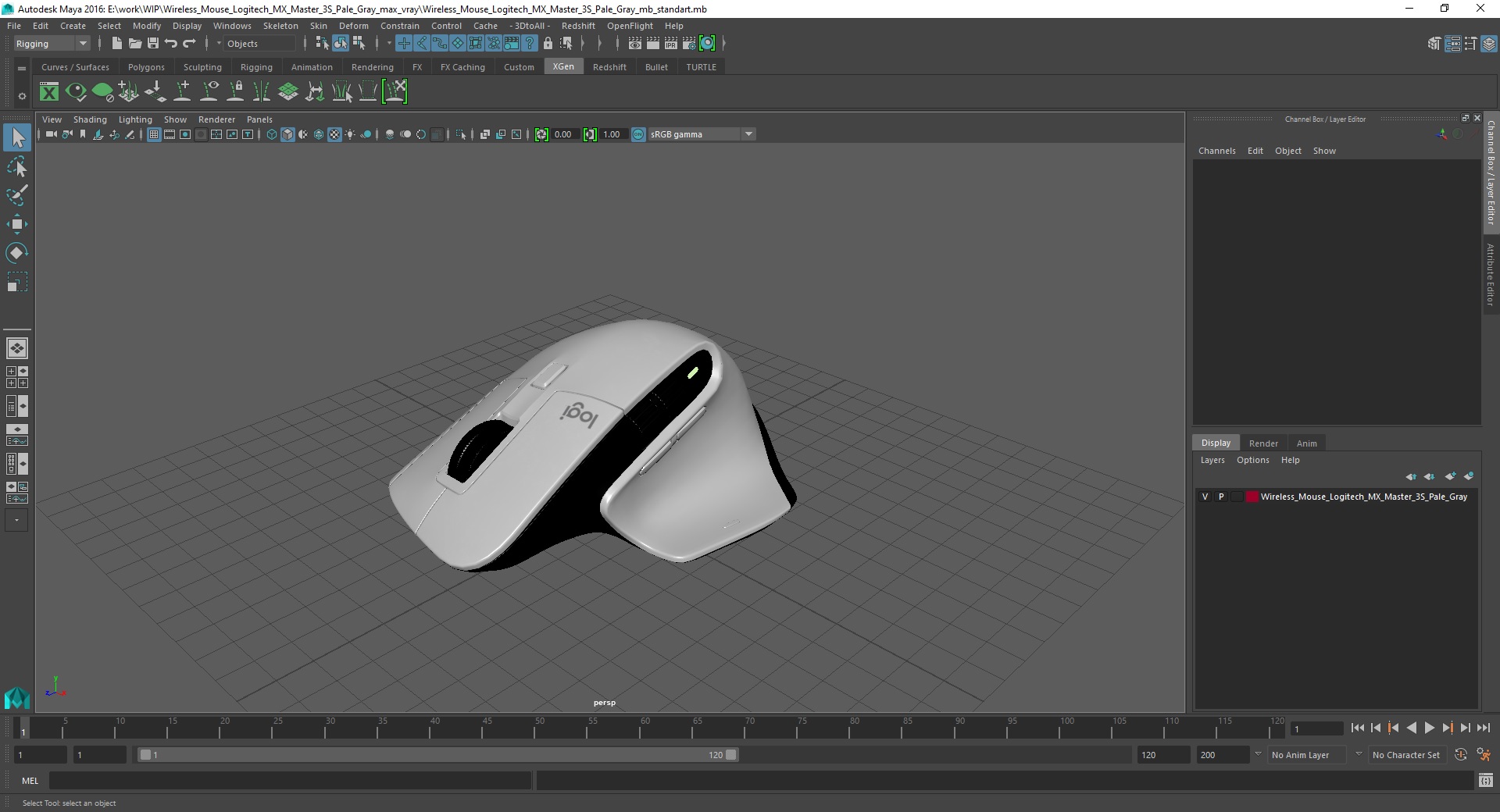Viewport: 1500px width, 812px height.
Task: Open animation preferences running figure icon
Action: click(x=1483, y=755)
